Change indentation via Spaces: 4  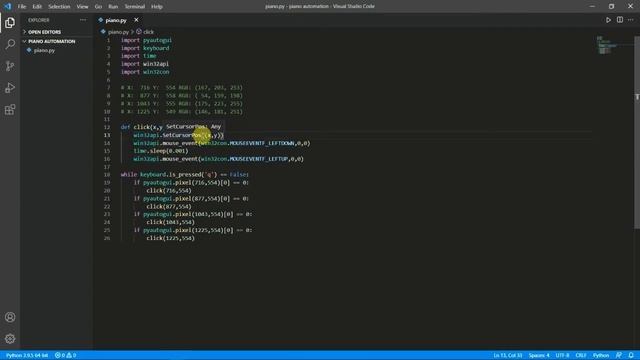(x=539, y=355)
